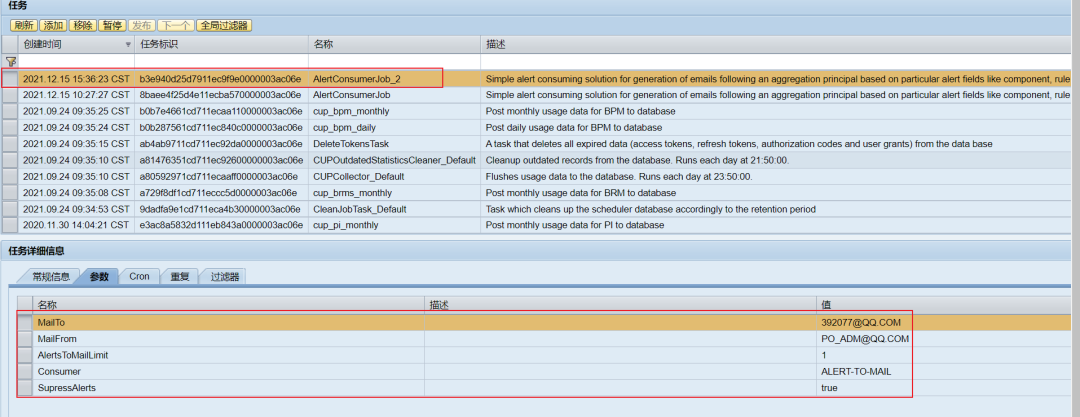Switch to the Cron tab

pyautogui.click(x=139, y=276)
